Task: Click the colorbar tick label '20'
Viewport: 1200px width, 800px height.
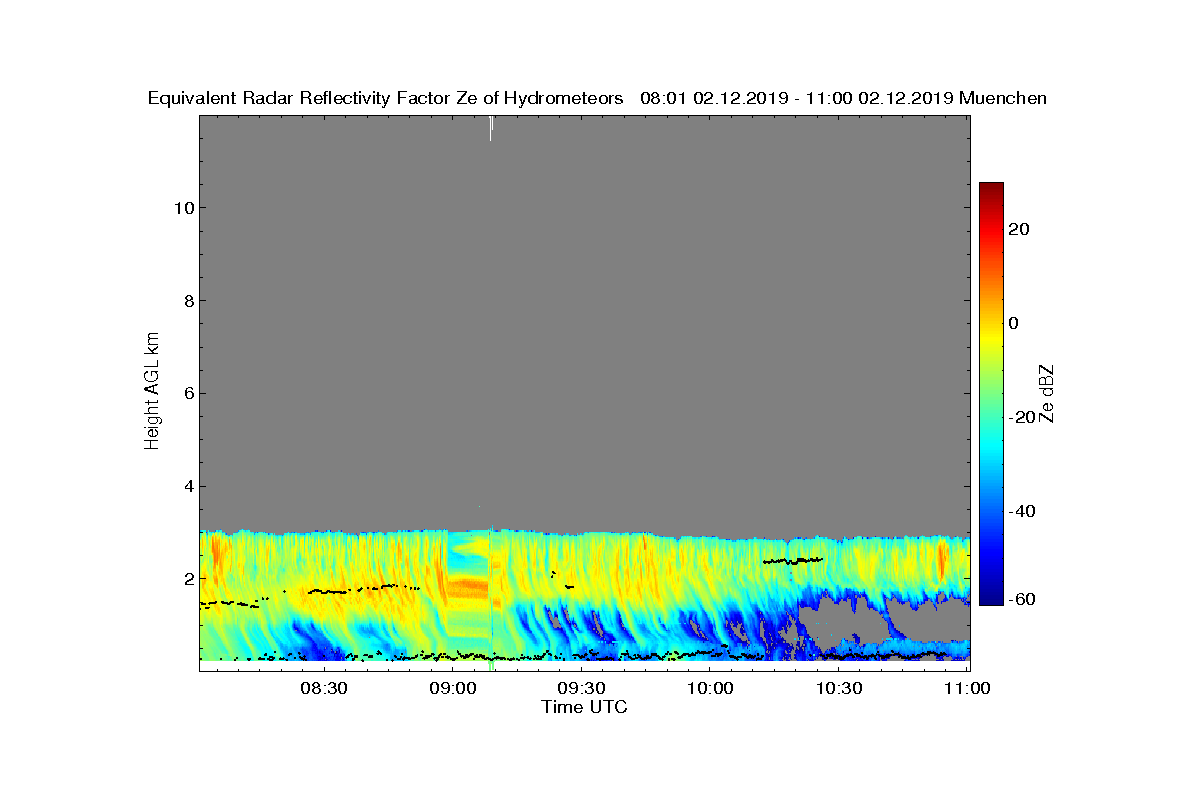Action: click(x=1020, y=230)
